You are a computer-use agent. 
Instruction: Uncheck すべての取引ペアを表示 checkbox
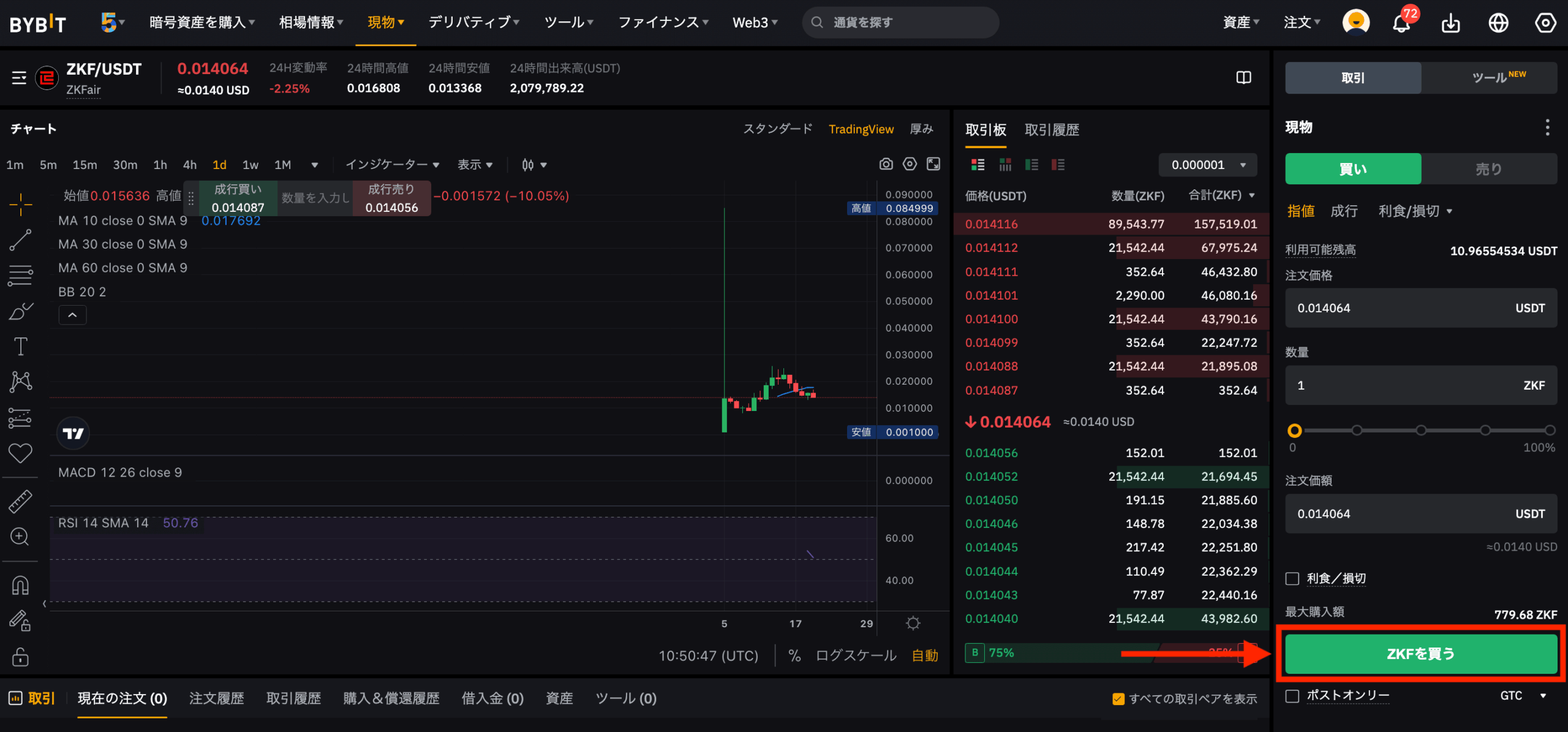[x=1118, y=699]
